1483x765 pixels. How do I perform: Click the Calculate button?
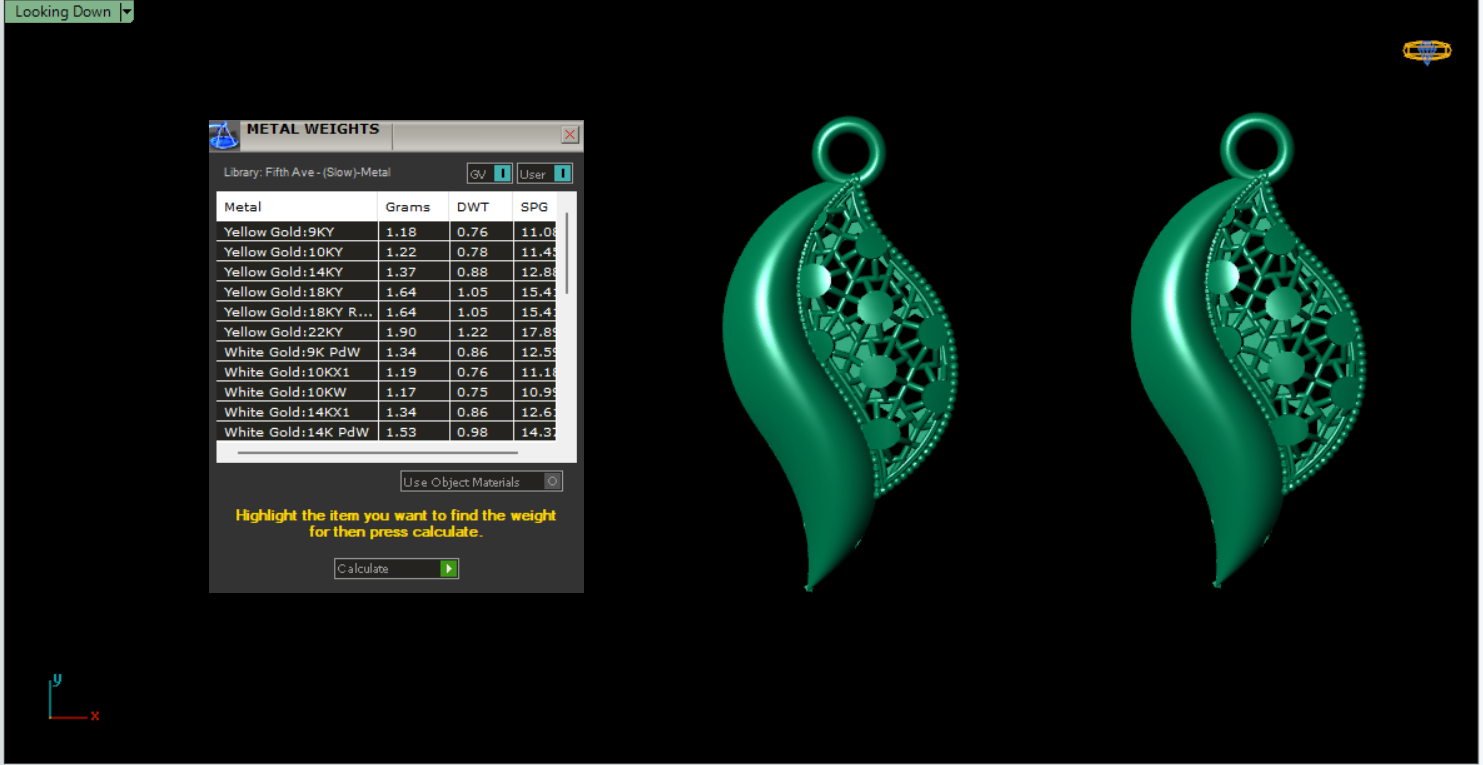click(396, 569)
